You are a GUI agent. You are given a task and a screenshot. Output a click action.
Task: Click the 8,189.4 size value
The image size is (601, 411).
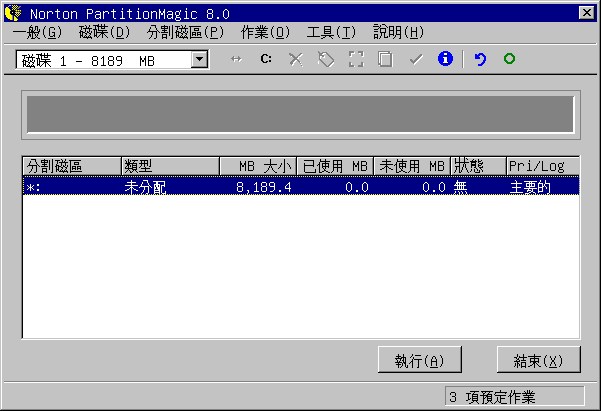point(264,187)
